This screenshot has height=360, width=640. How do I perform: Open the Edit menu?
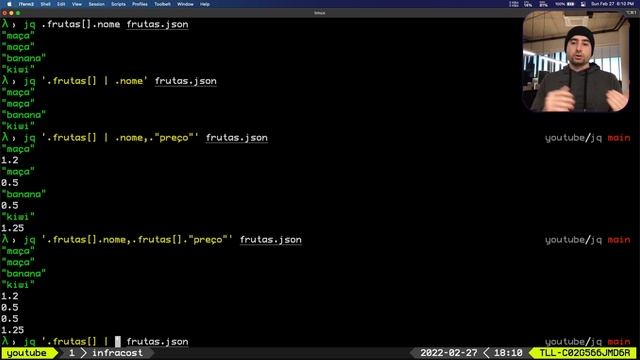[x=61, y=4]
